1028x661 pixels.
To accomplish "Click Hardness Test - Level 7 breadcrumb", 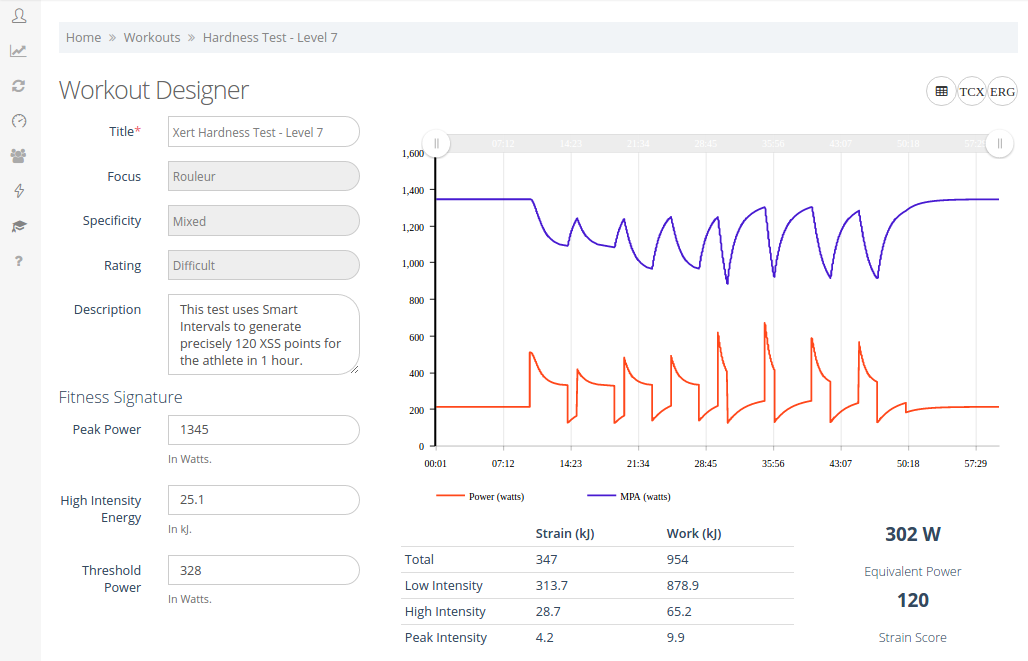I will [x=270, y=37].
